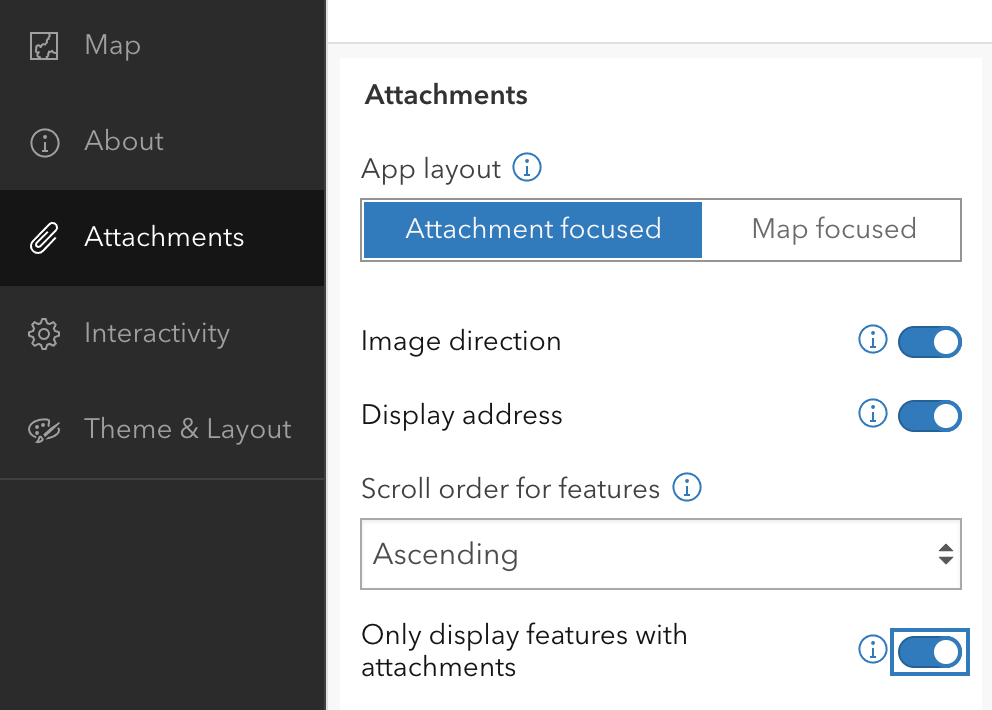Click the About info icon in sidebar
This screenshot has height=710, width=992.
44,141
